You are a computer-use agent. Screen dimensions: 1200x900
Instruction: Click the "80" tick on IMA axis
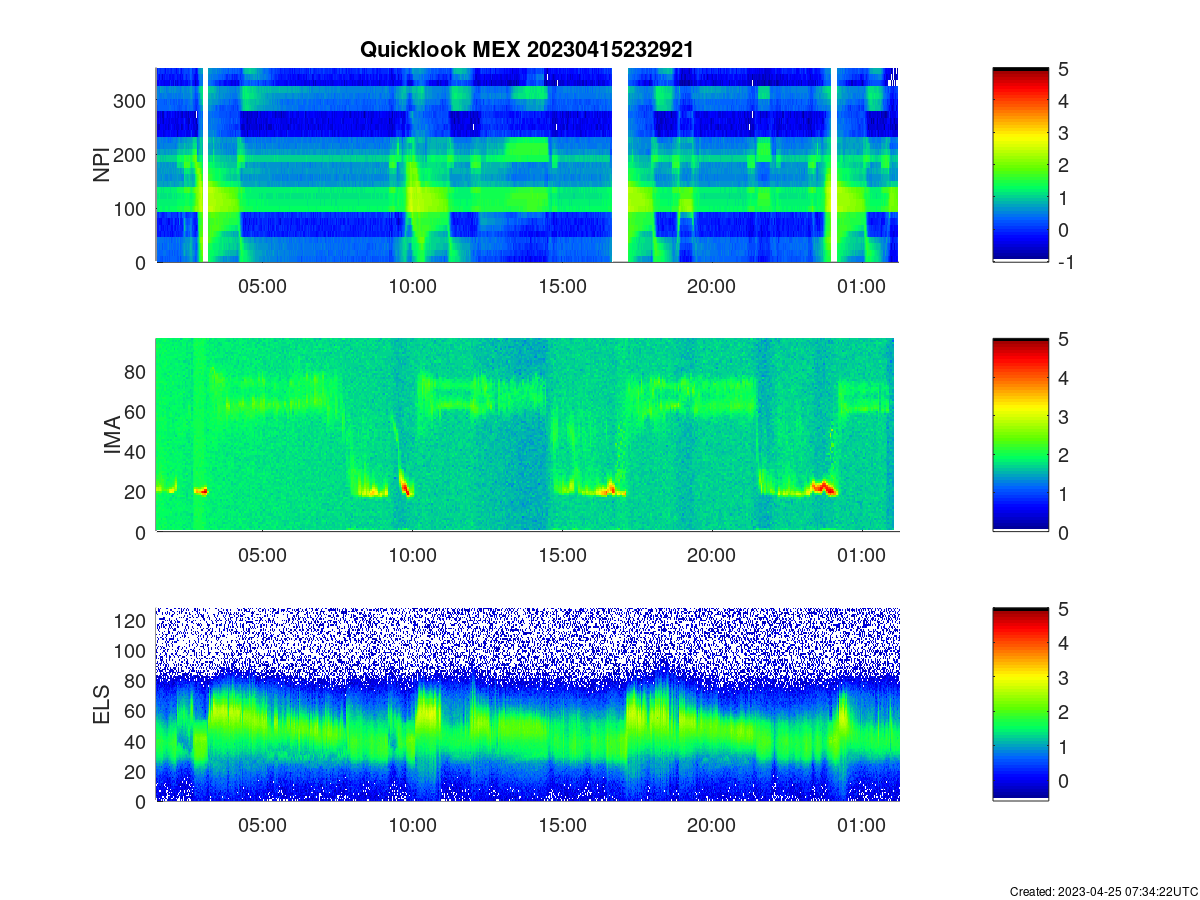136,371
